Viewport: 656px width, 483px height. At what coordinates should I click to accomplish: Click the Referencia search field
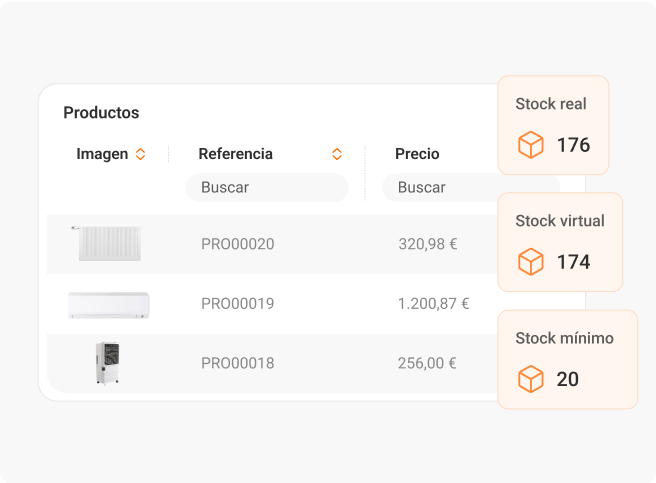click(267, 187)
